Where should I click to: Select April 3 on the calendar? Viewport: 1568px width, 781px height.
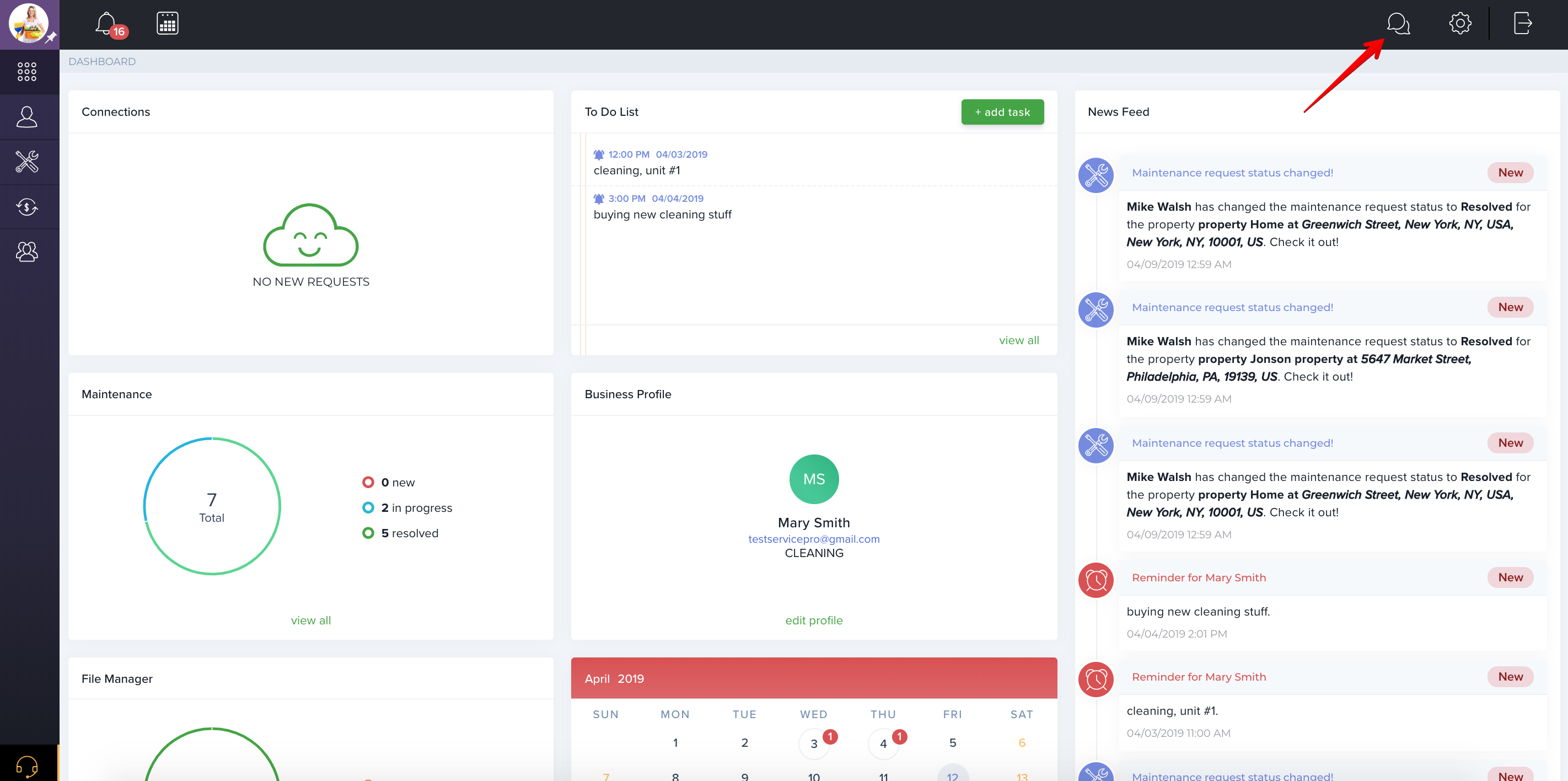pyautogui.click(x=814, y=743)
